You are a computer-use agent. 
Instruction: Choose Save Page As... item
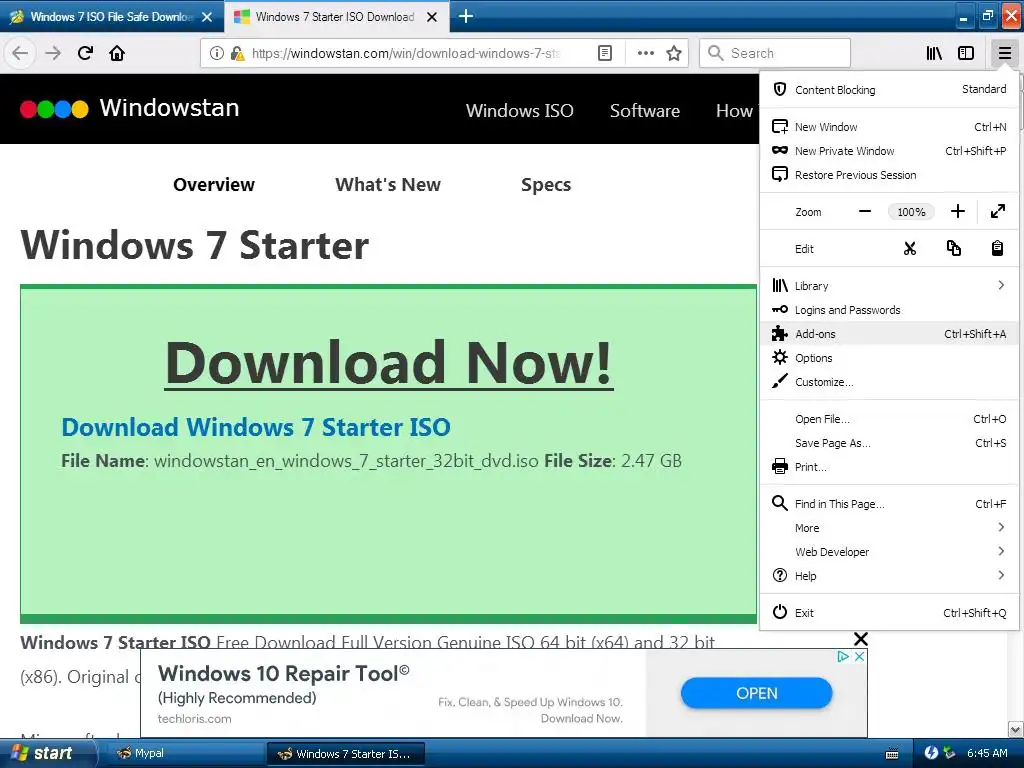coord(889,443)
